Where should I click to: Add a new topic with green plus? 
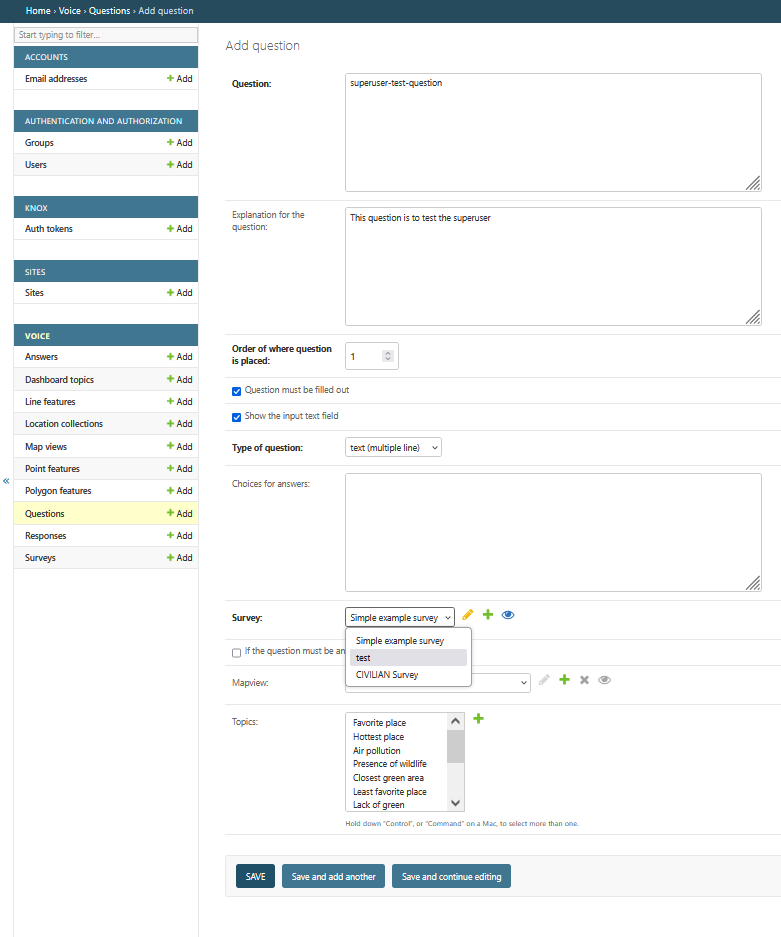coord(478,718)
